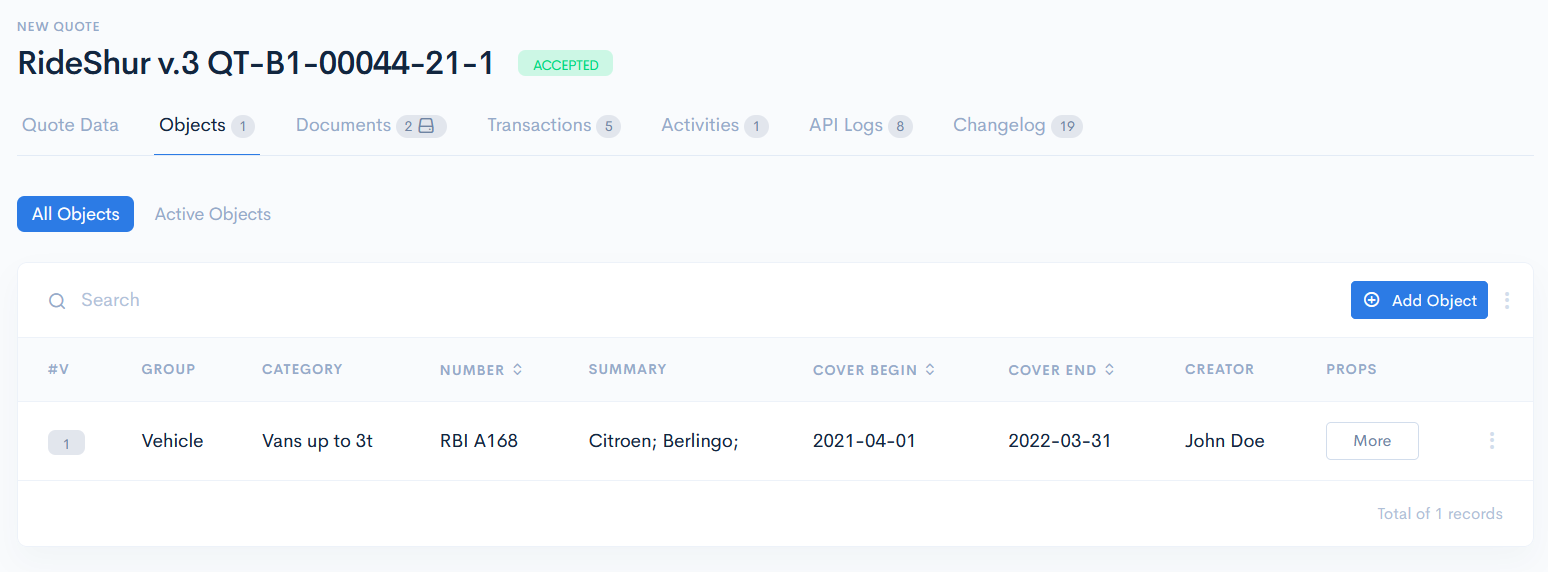Open the Quote Data tab
Image resolution: width=1548 pixels, height=572 pixels.
70,125
